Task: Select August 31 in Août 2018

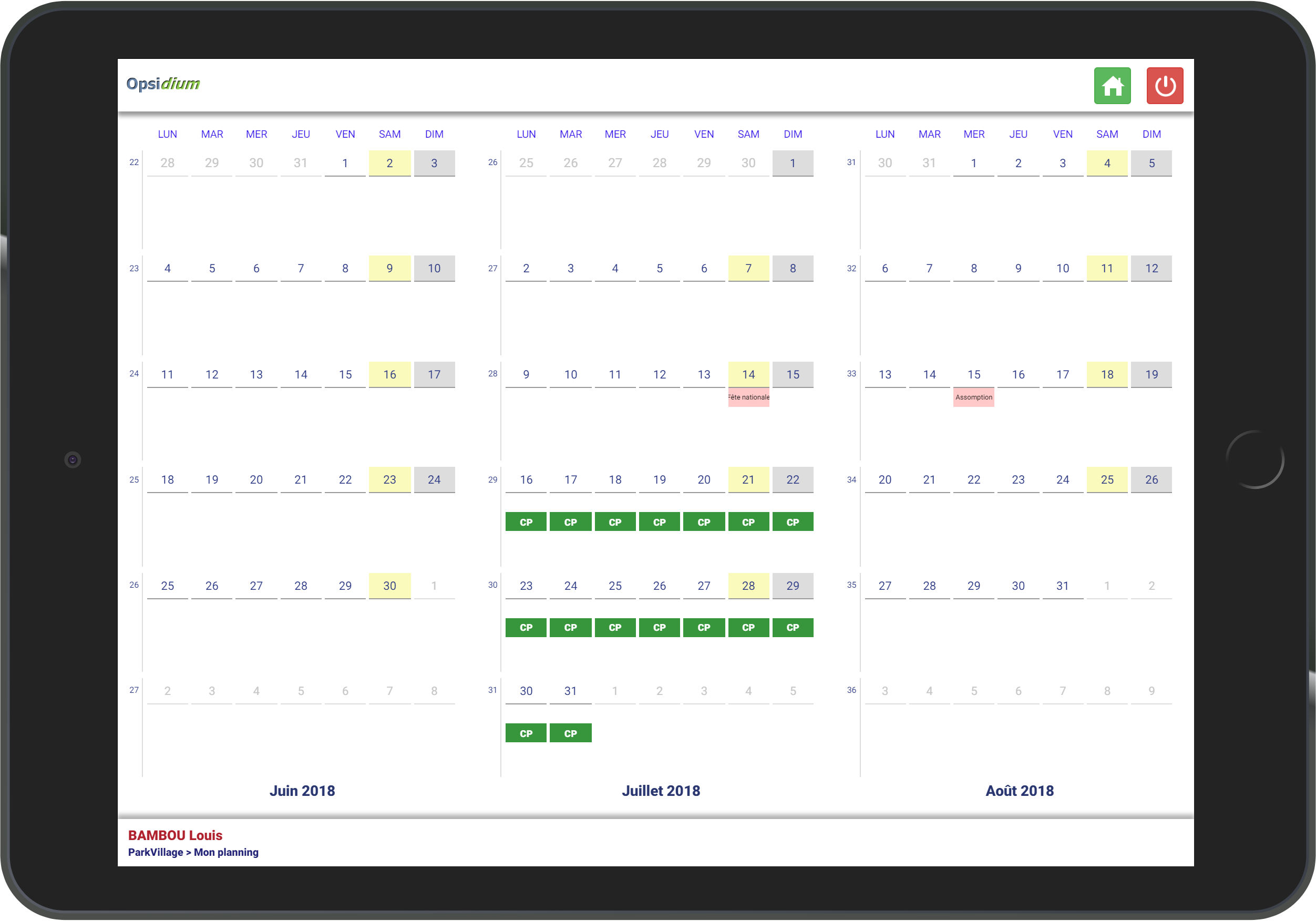Action: tap(1062, 586)
